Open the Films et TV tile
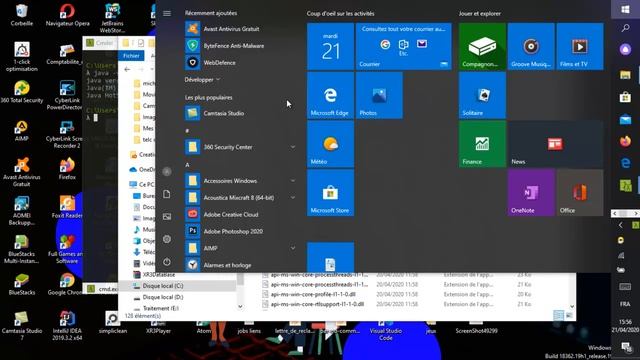This screenshot has height=360, width=640. [x=580, y=46]
